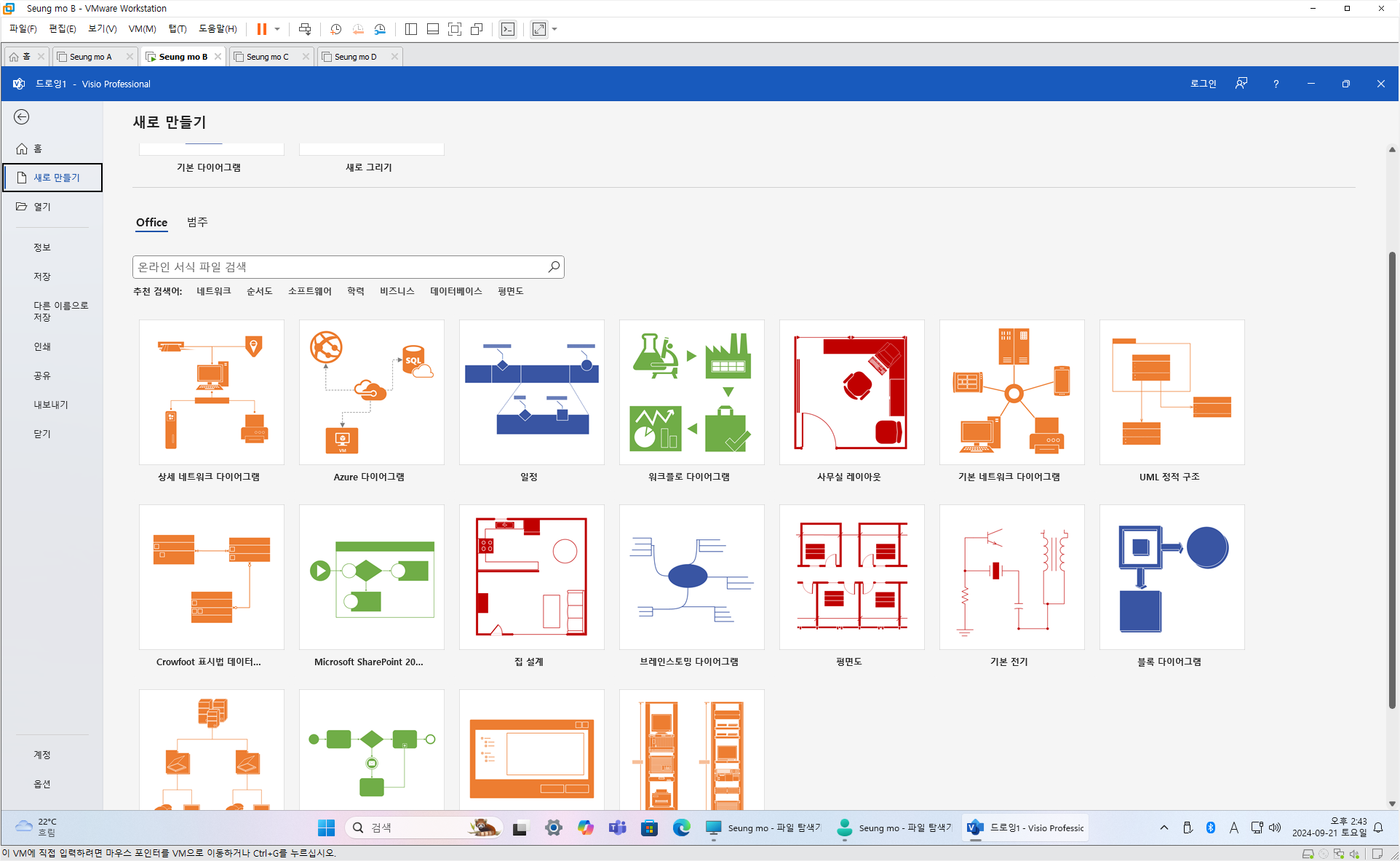
Task: Open the VMware console view icon
Action: tap(508, 29)
